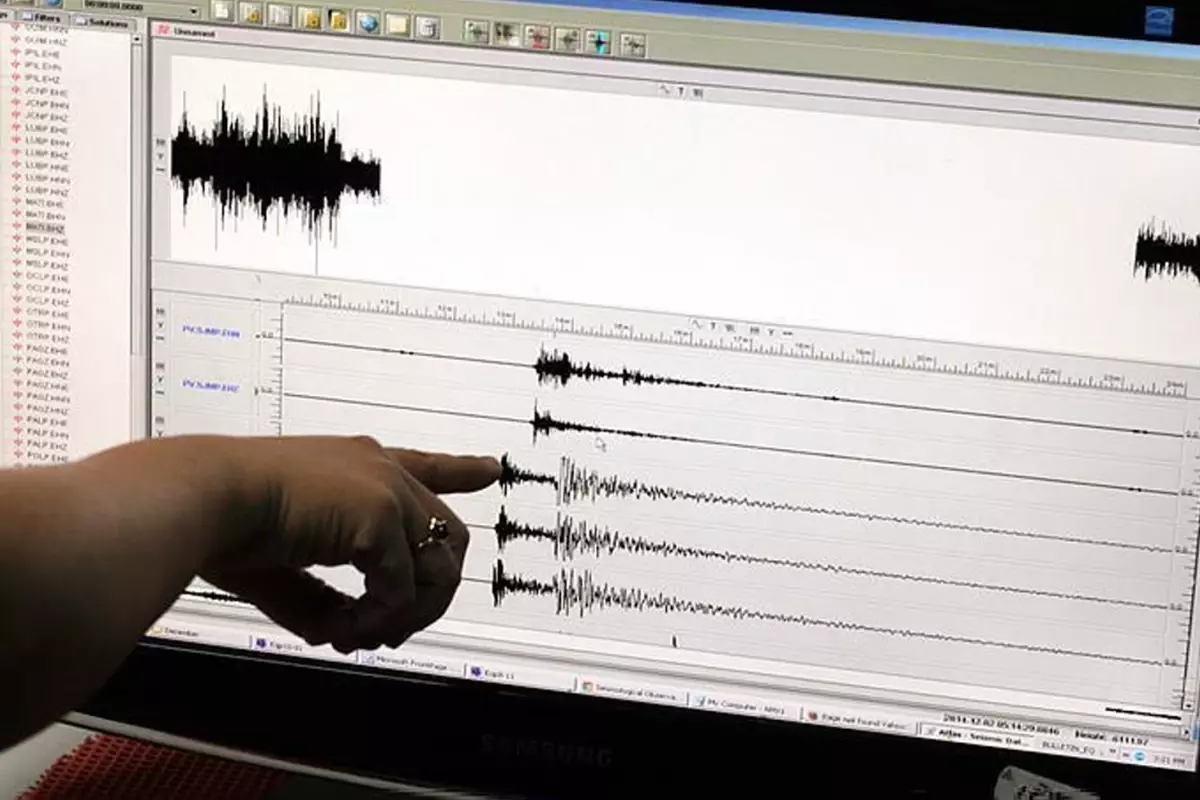Click the blue star waveform tool icon
The height and width of the screenshot is (800, 1200).
point(598,40)
